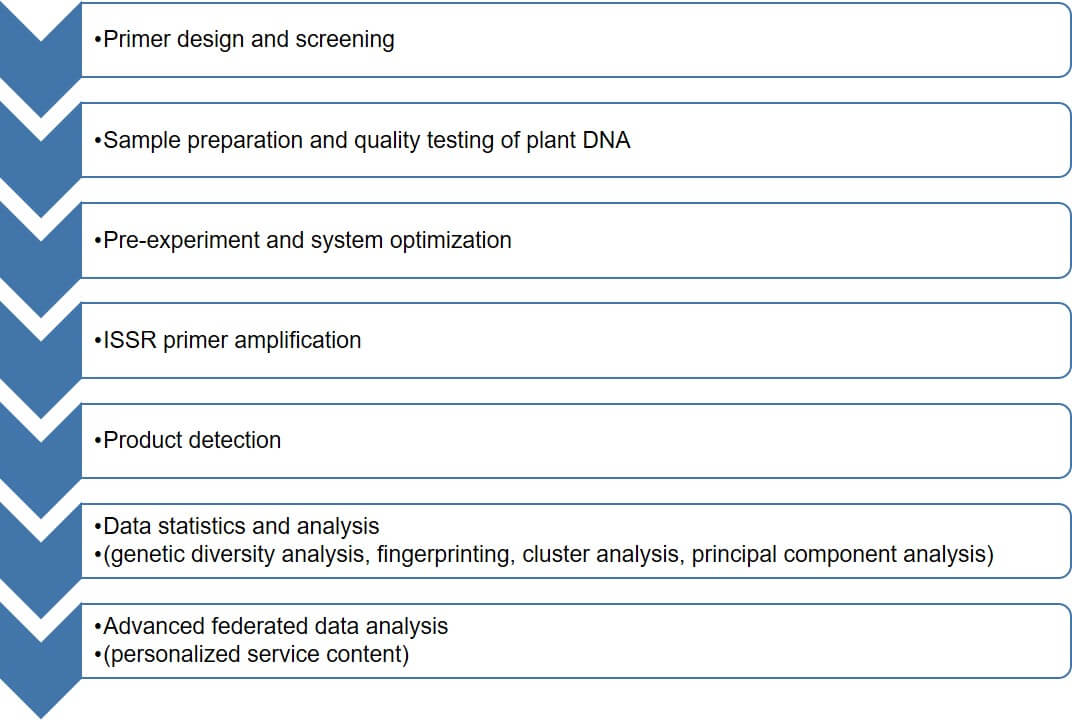Click Data statistics and analysis line
The width and height of the screenshot is (1072, 720).
tap(237, 526)
